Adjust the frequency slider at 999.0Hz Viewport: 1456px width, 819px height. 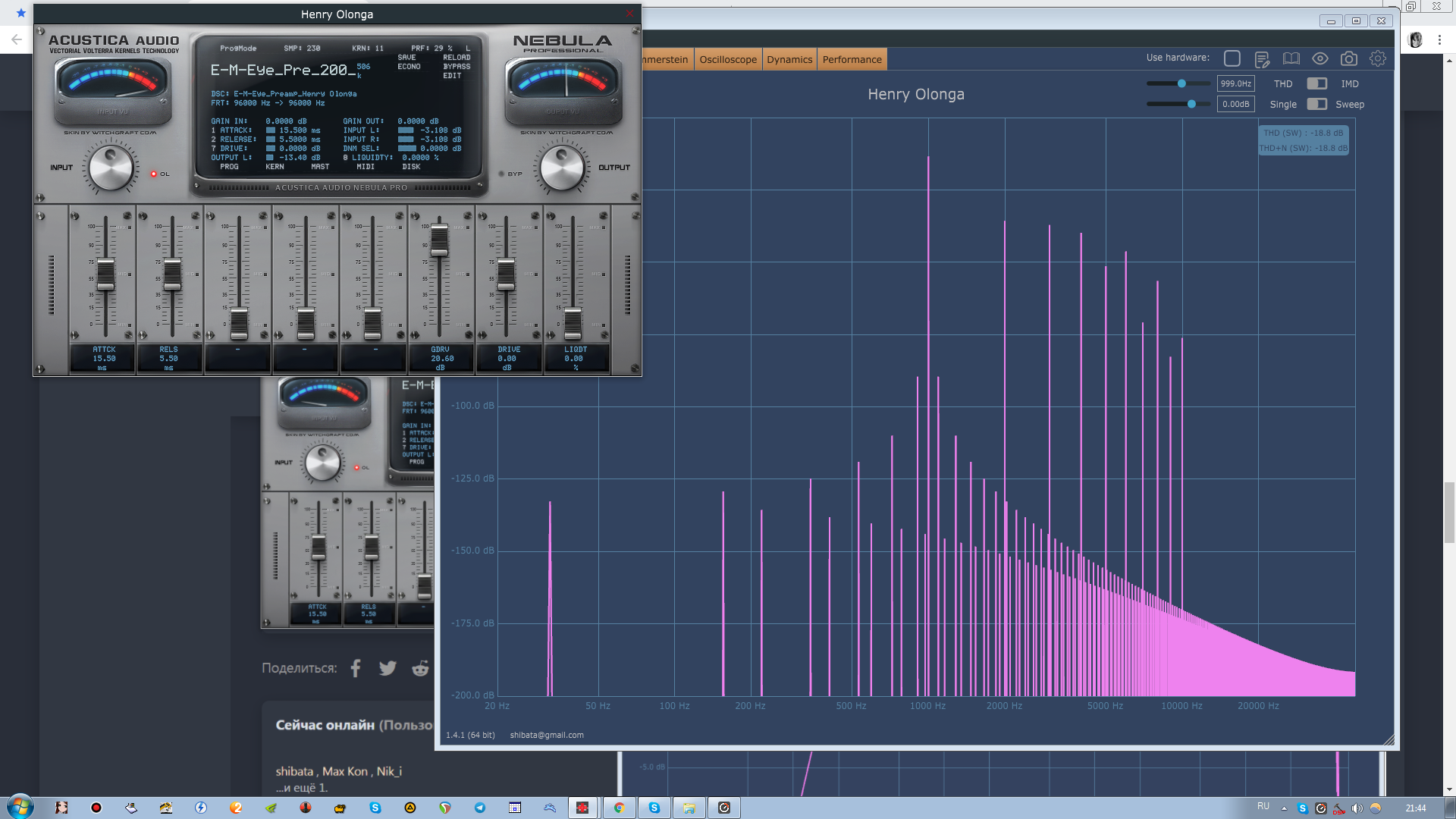pyautogui.click(x=1181, y=83)
